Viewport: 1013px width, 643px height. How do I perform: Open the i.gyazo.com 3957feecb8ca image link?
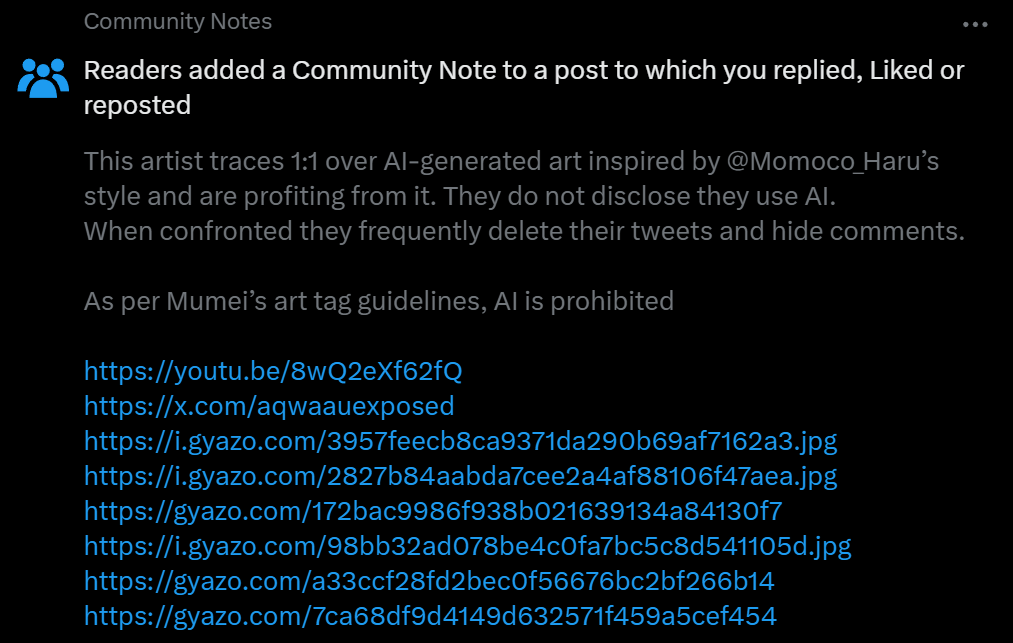pyautogui.click(x=460, y=441)
